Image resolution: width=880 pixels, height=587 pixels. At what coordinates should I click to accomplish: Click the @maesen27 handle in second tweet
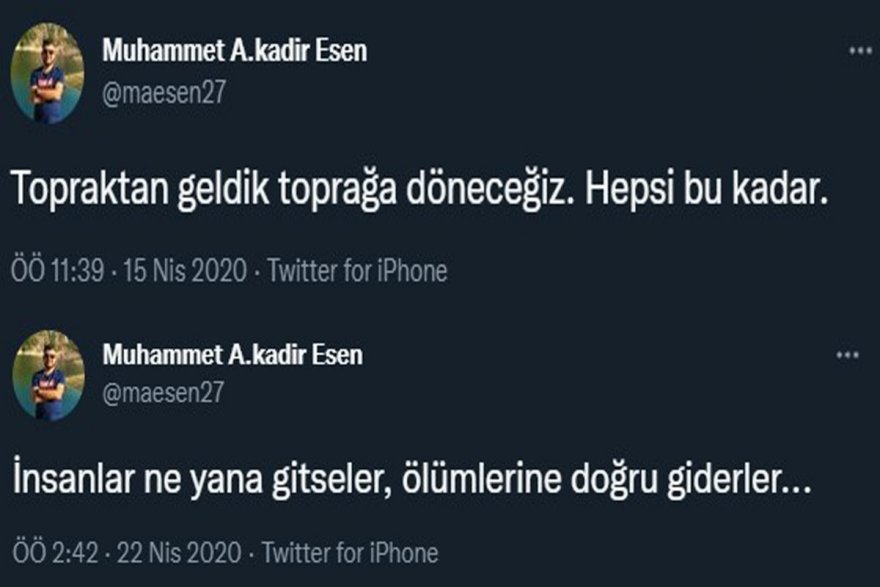point(164,394)
